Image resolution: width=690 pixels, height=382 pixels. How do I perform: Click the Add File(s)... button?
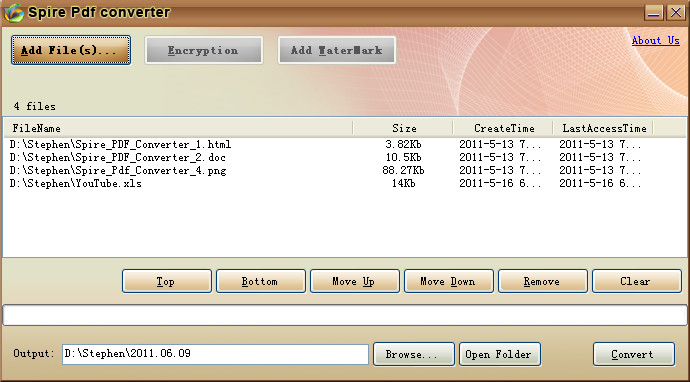pos(71,50)
